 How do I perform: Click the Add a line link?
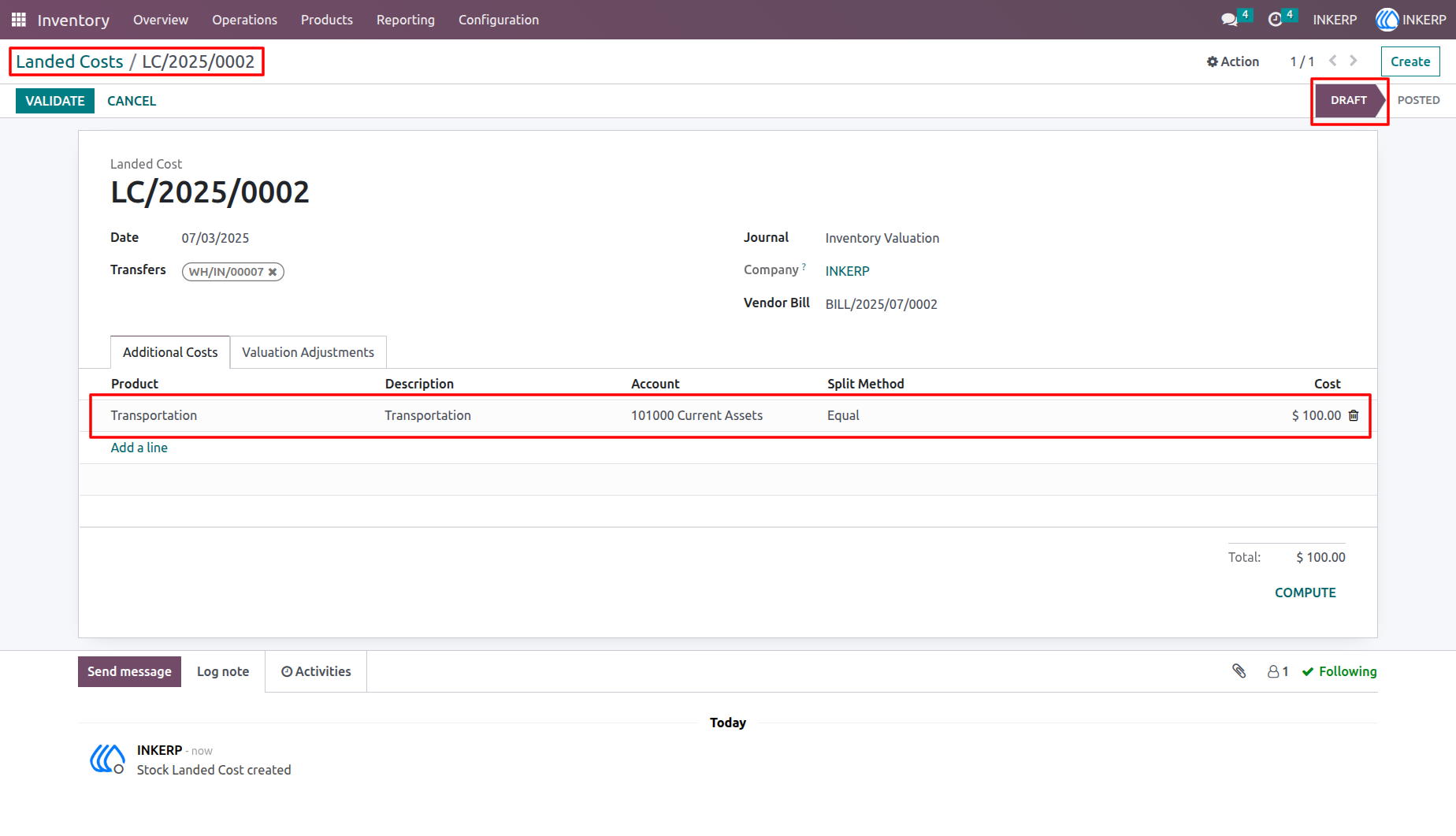click(139, 448)
